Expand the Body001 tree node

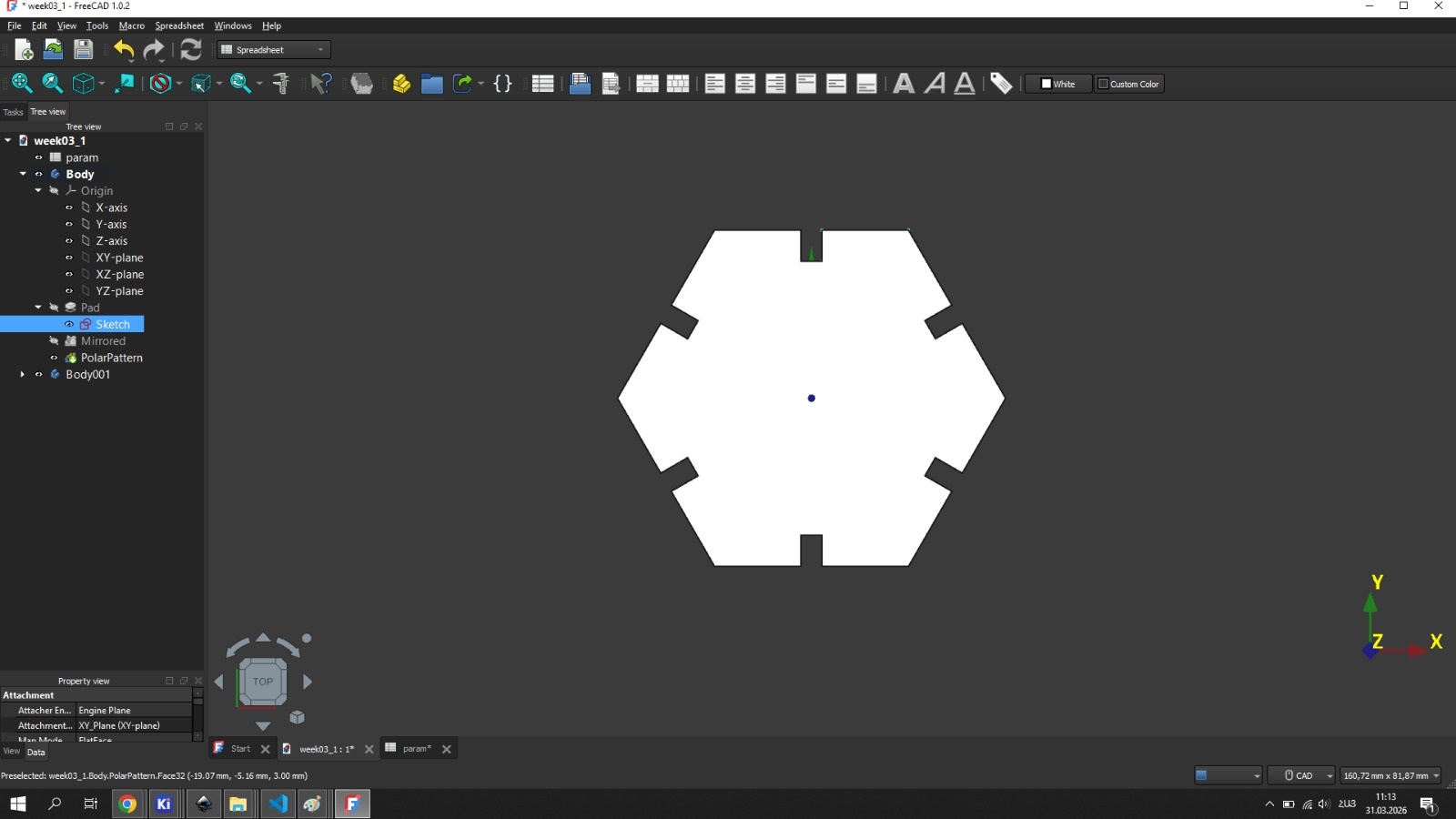(x=22, y=374)
